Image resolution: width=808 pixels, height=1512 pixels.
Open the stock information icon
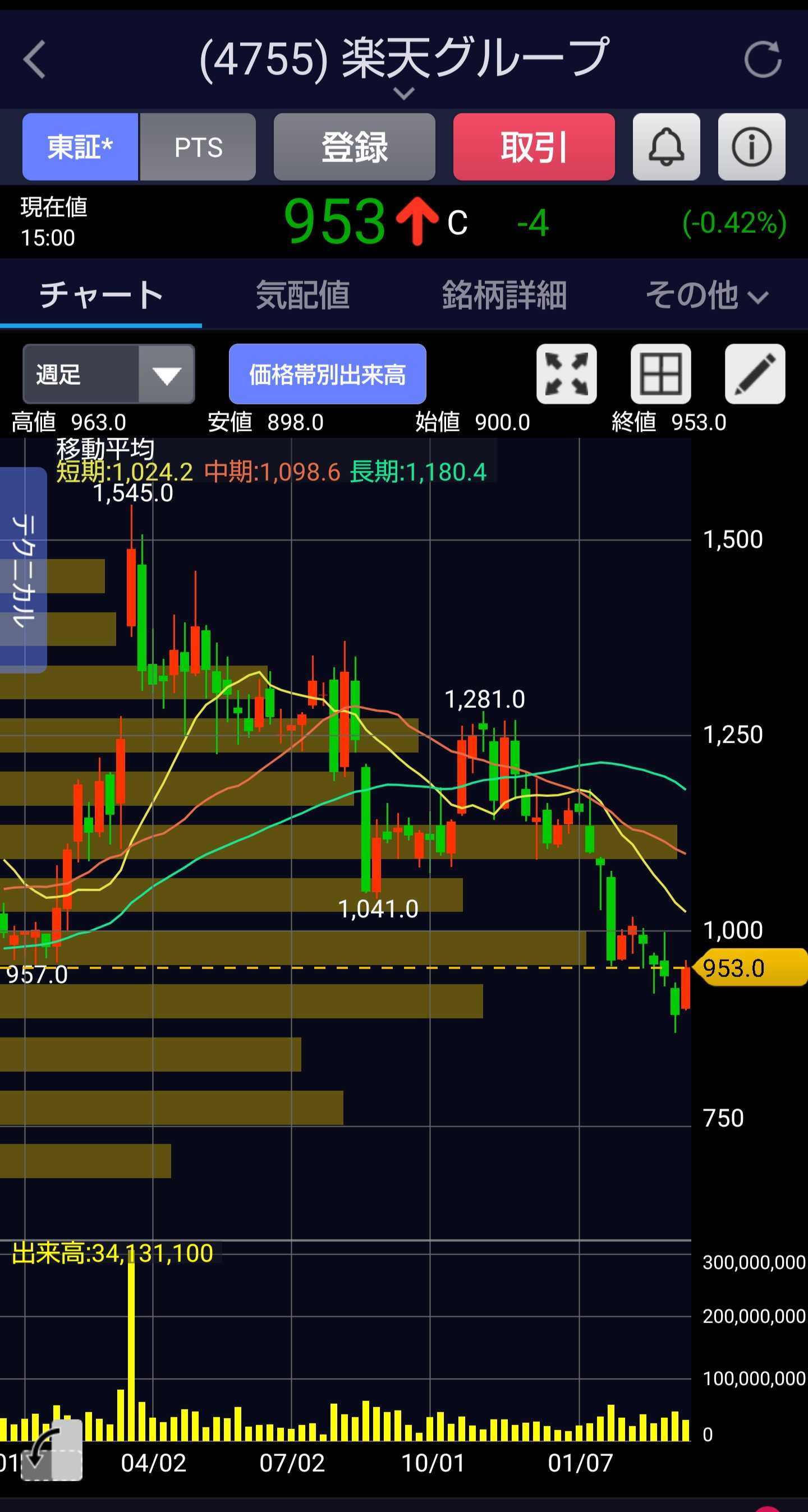[x=752, y=147]
